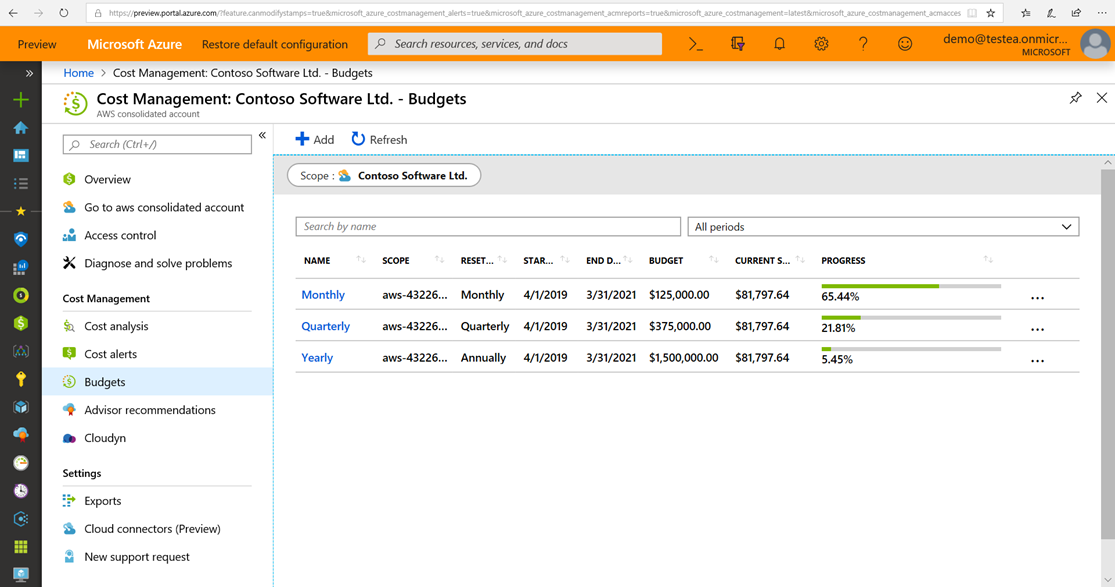The height and width of the screenshot is (587, 1115).
Task: Open the dashboard icon in left sidebar
Action: pos(21,155)
